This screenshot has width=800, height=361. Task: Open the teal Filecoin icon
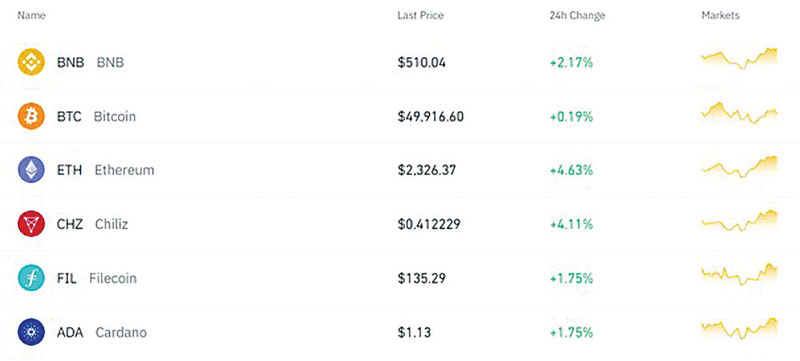coord(31,278)
